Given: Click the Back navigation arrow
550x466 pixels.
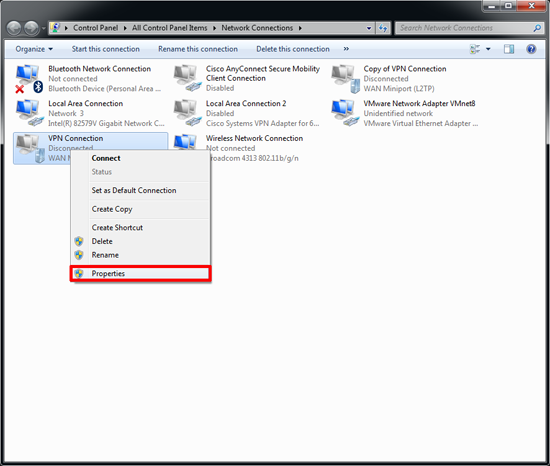Looking at the screenshot, I should (x=14, y=28).
